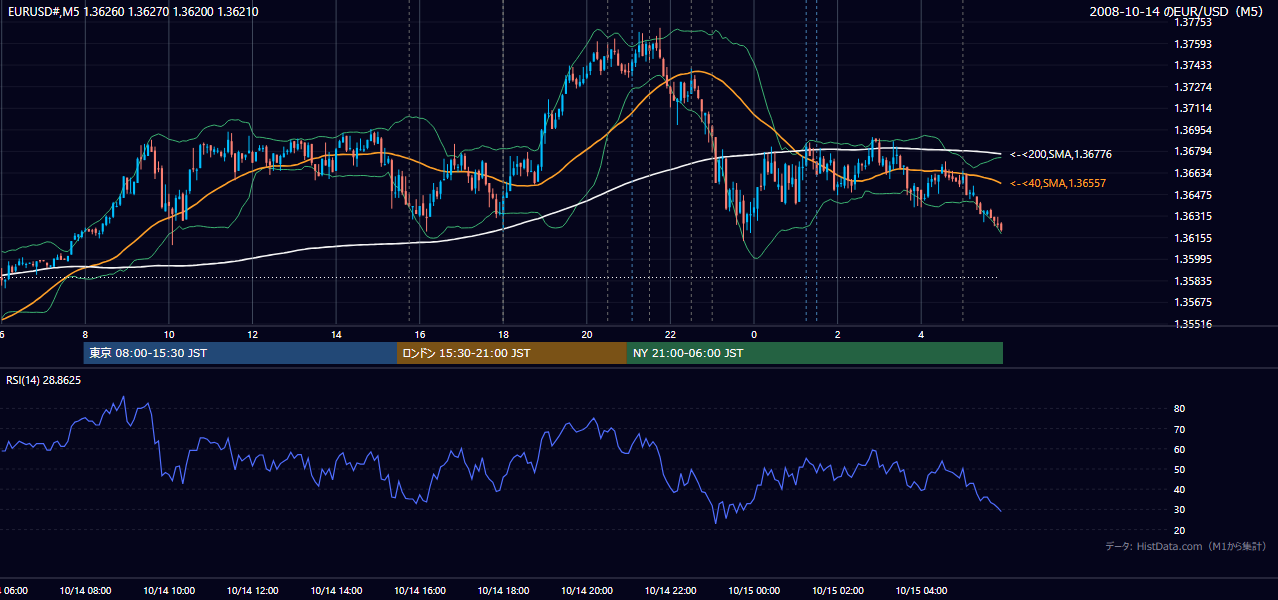The width and height of the screenshot is (1278, 600).
Task: Click the 1.36475 price axis label
Action: click(x=1193, y=195)
